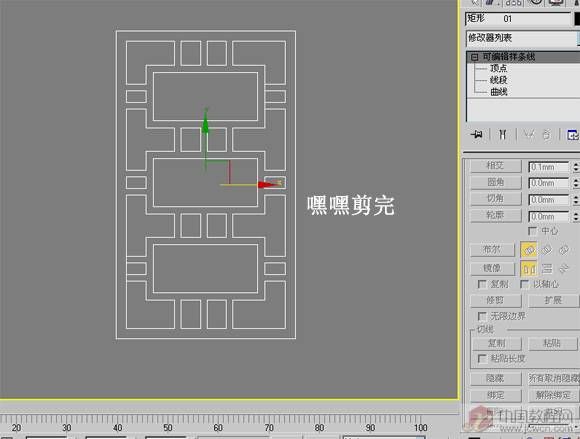Enable the 无限边界 checkbox
Screen dimensions: 580x439
482,317
